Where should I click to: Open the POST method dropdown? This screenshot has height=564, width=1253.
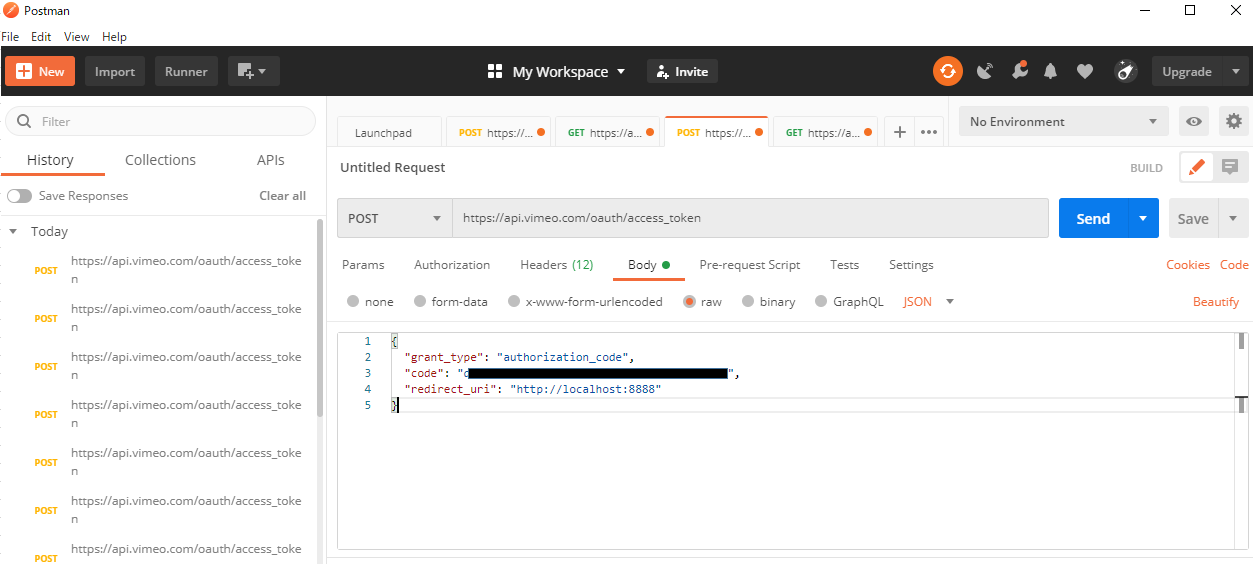pyautogui.click(x=395, y=218)
